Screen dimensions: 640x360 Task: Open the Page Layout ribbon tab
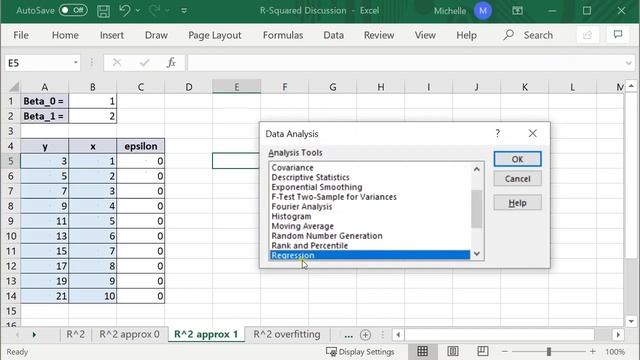215,35
